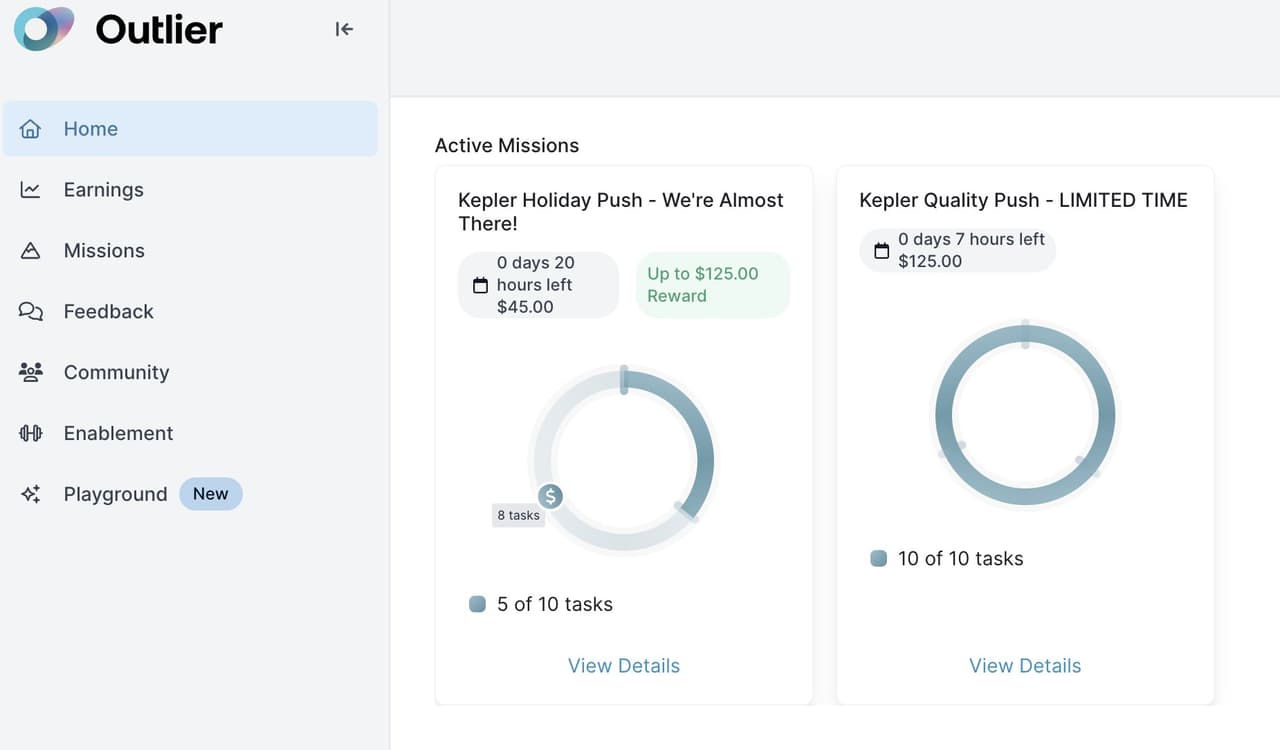
Task: Collapse the sidebar with the arrow icon
Action: (x=344, y=29)
